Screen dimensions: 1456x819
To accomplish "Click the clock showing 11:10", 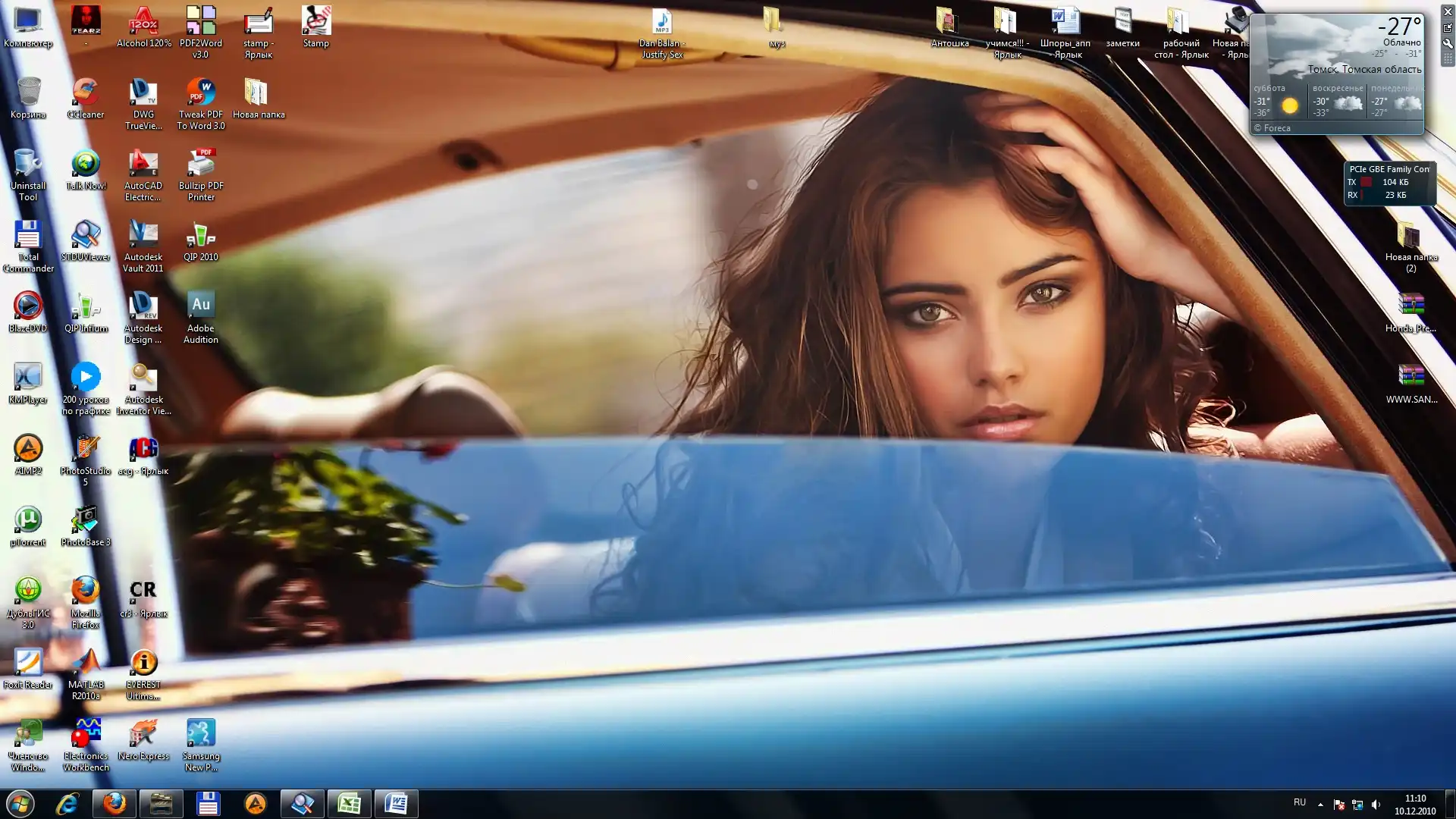I will (1415, 804).
